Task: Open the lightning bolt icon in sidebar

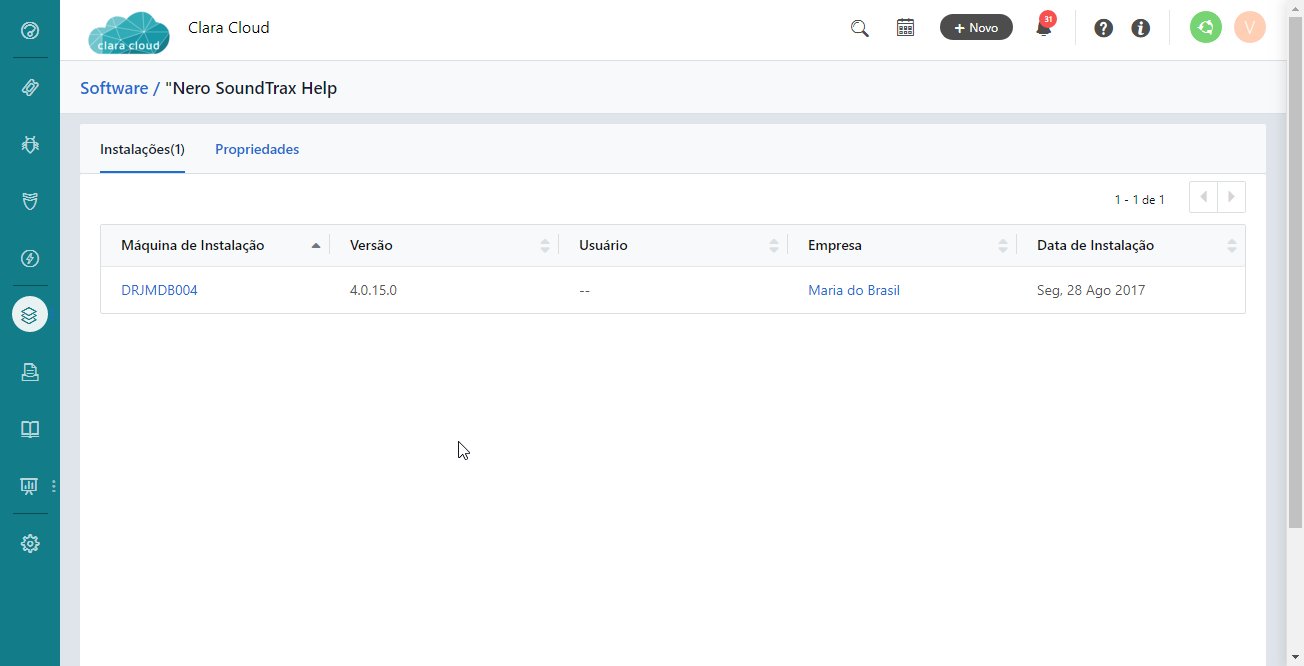Action: pos(30,259)
